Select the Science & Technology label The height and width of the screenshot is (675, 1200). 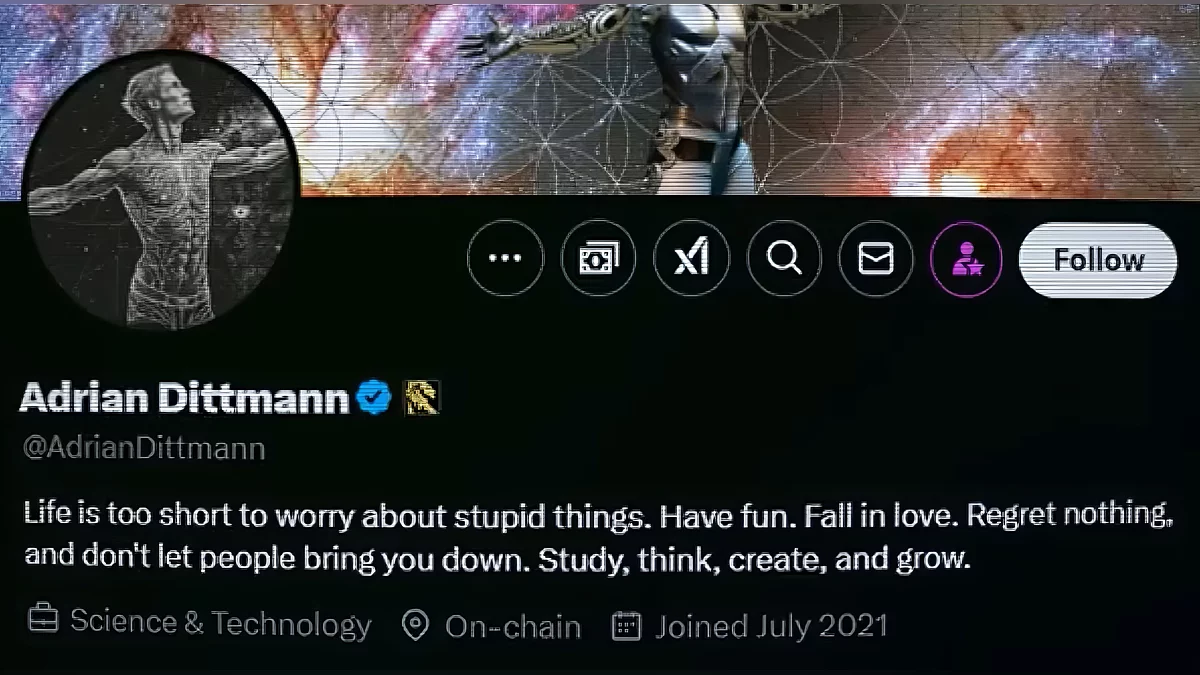pyautogui.click(x=220, y=625)
